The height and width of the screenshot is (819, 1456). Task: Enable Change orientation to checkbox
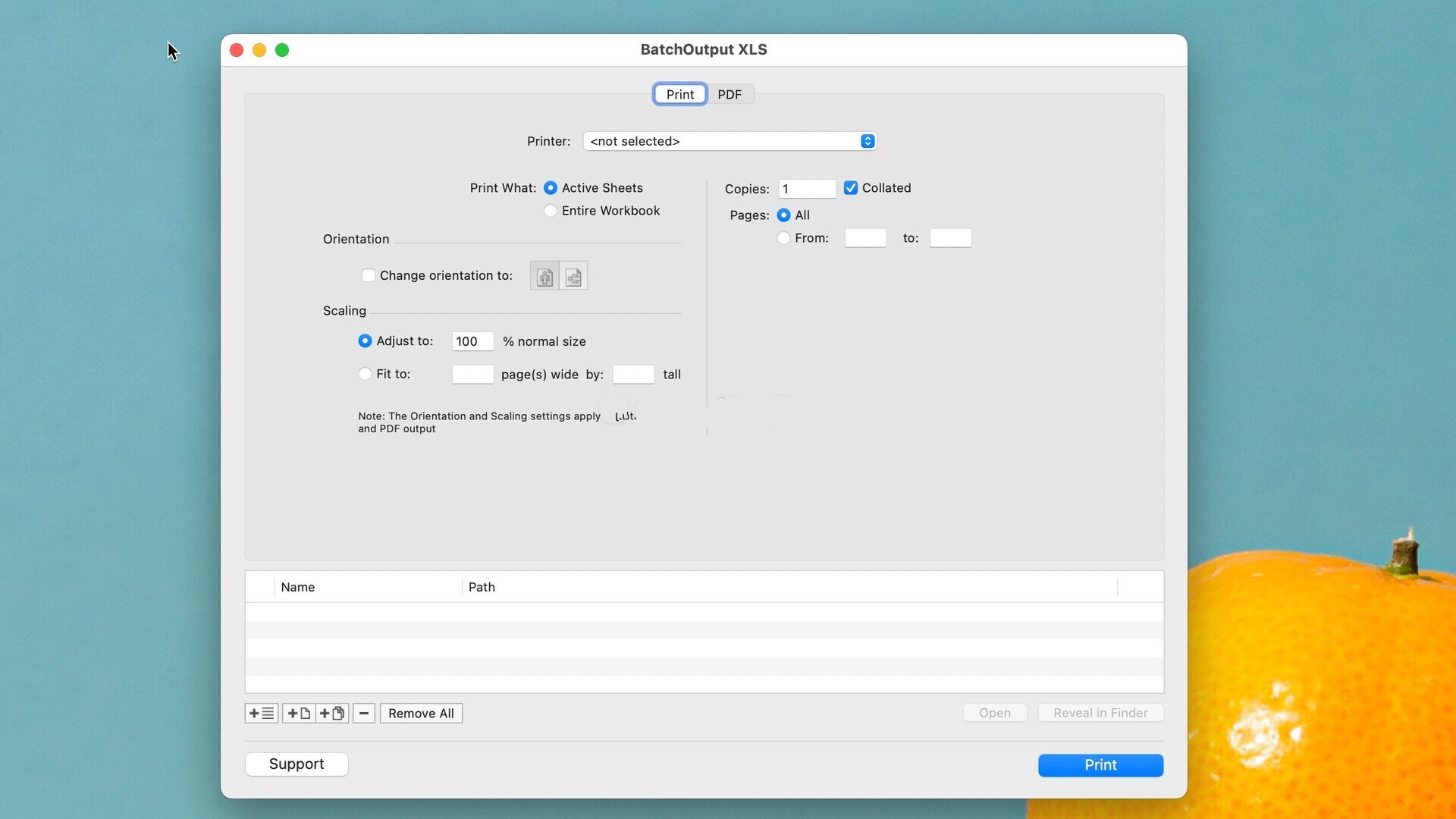[x=369, y=275]
